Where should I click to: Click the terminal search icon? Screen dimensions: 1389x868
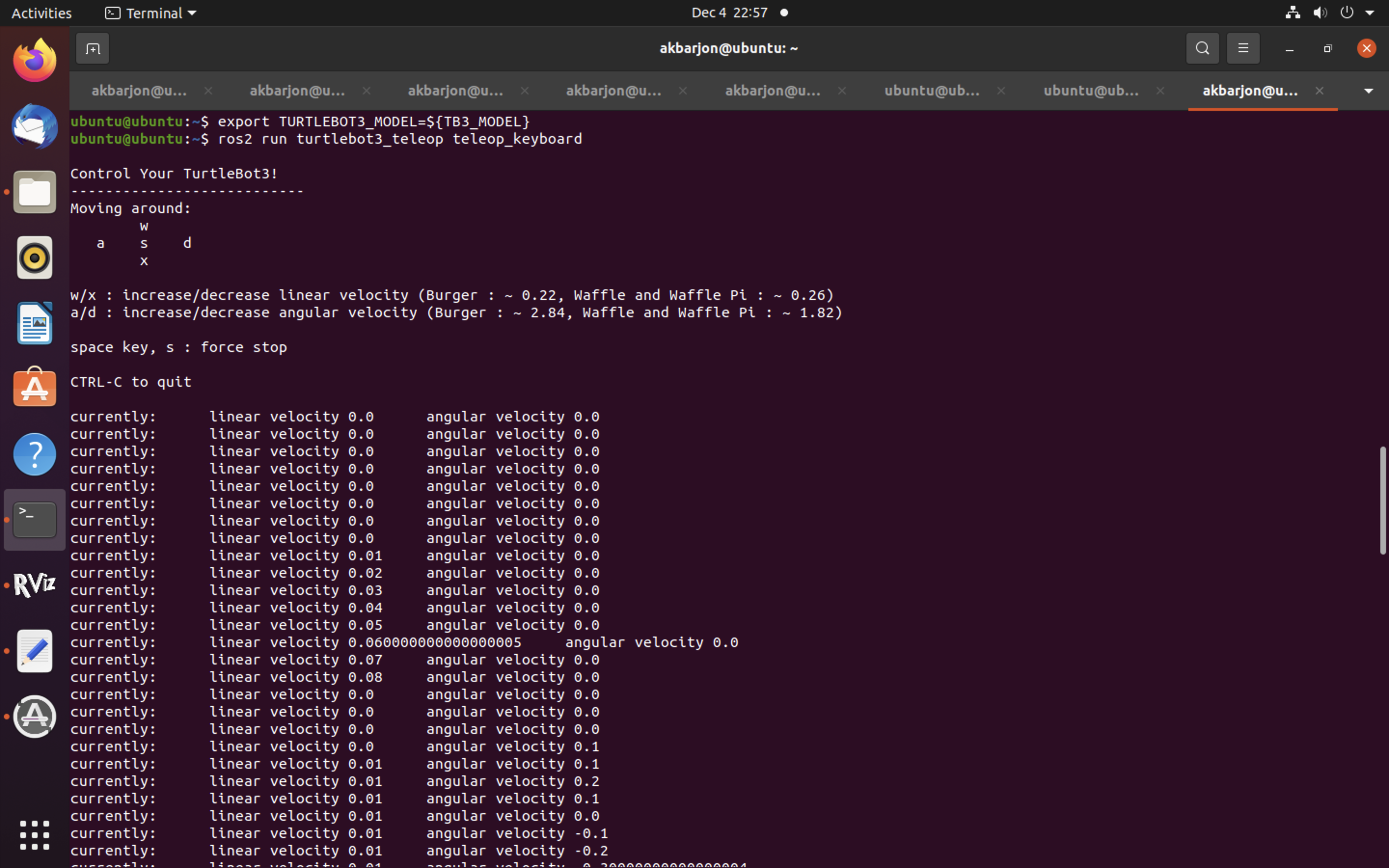click(x=1202, y=49)
